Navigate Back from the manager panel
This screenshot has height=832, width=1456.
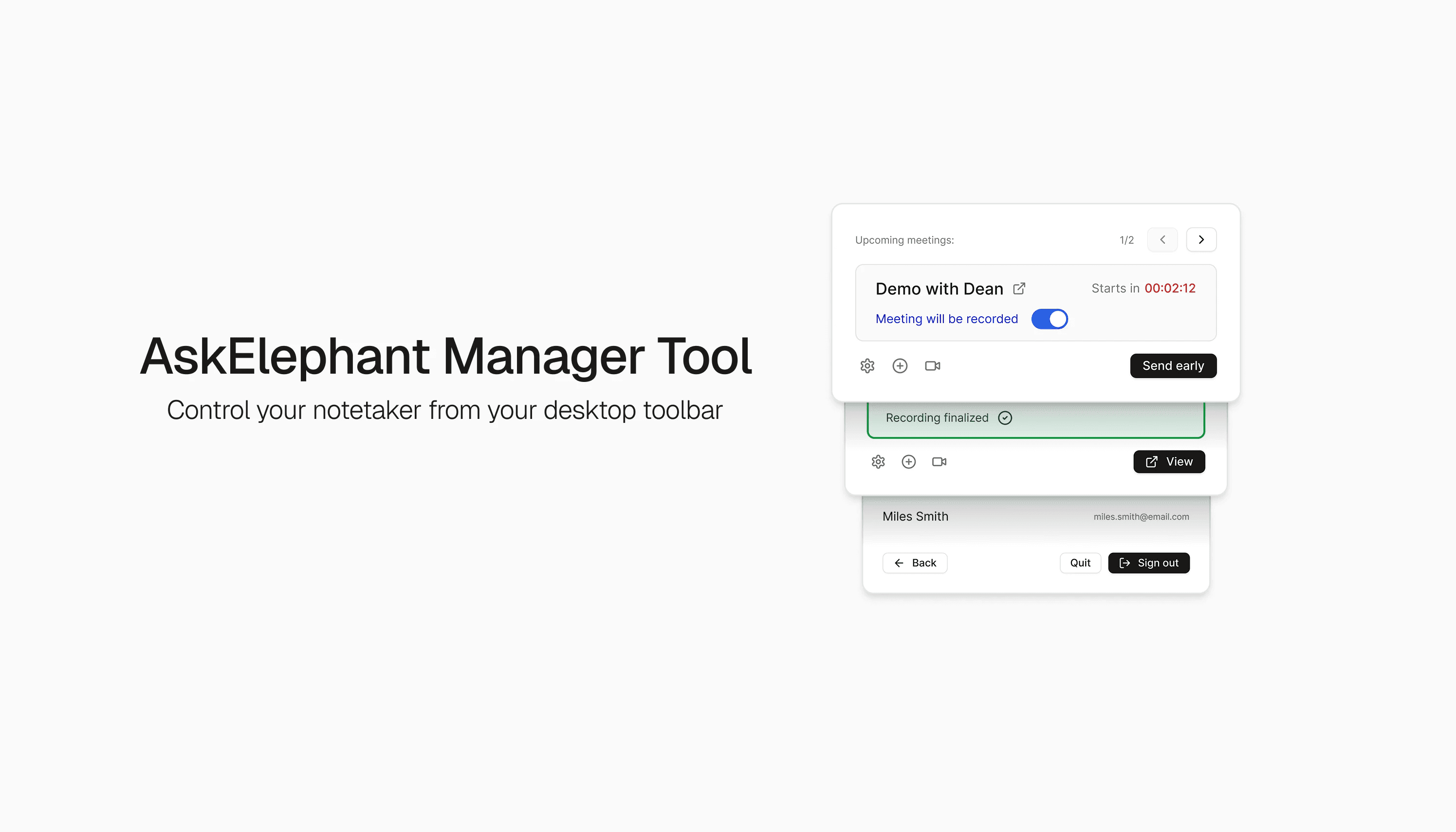(915, 563)
